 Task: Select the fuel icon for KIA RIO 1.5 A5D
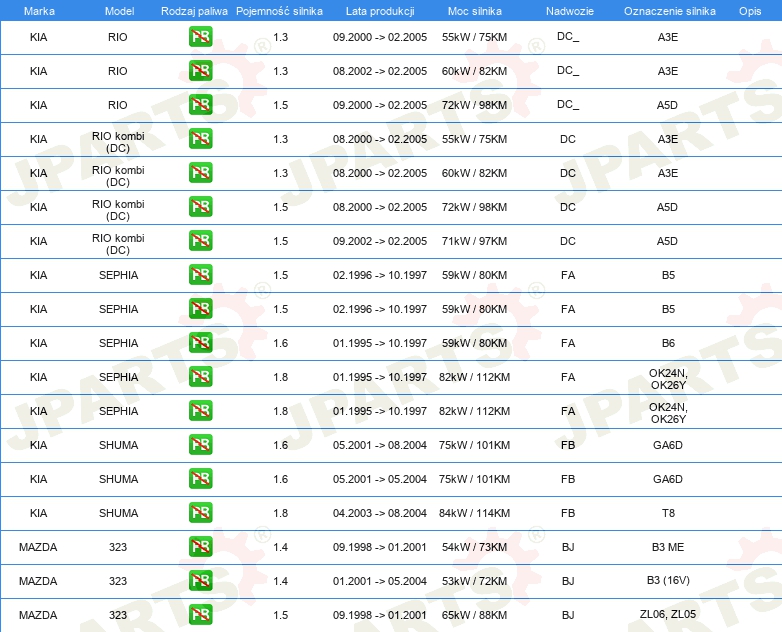click(x=200, y=105)
